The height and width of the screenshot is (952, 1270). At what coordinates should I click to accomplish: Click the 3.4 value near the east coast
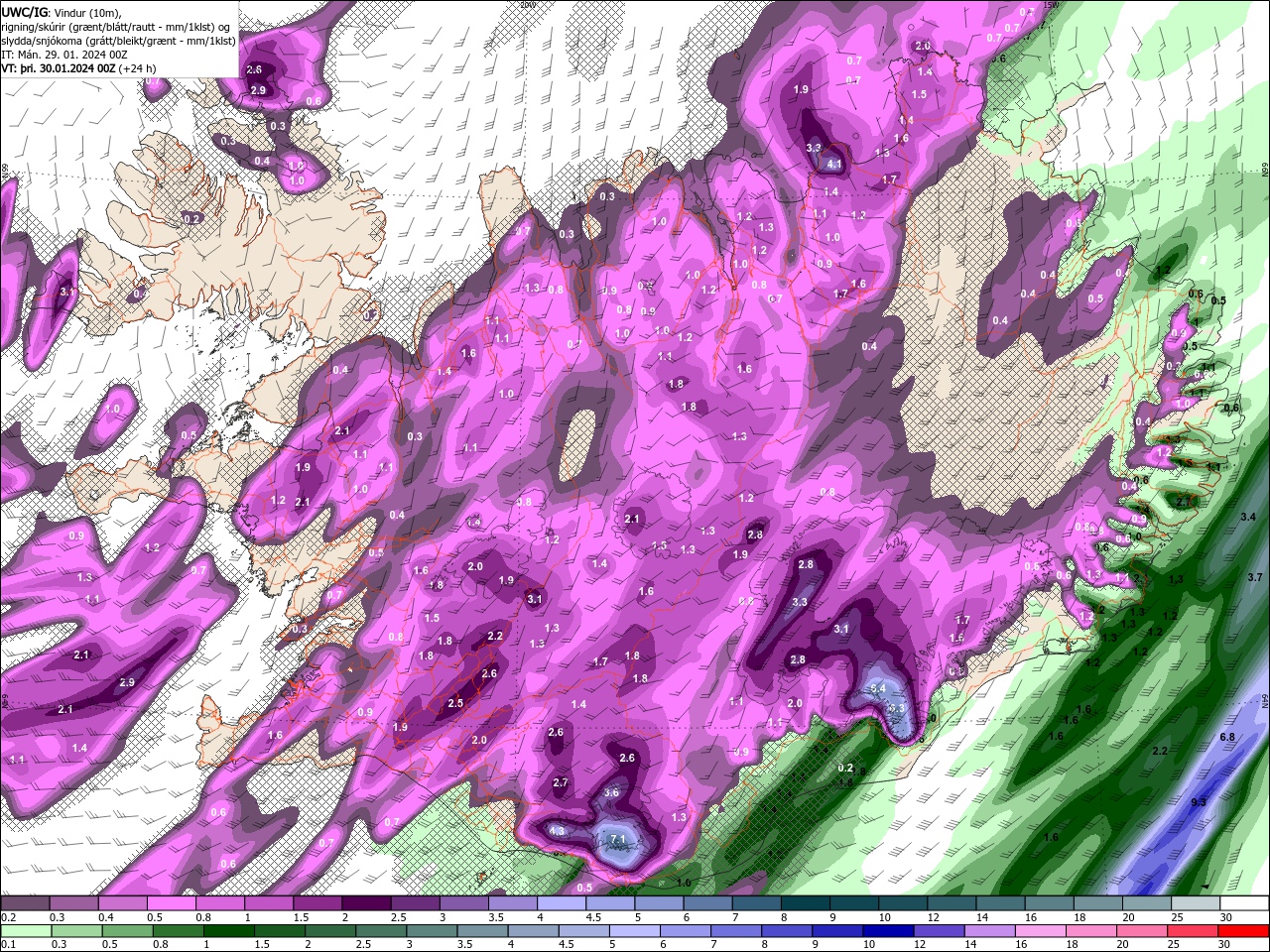pyautogui.click(x=1248, y=518)
